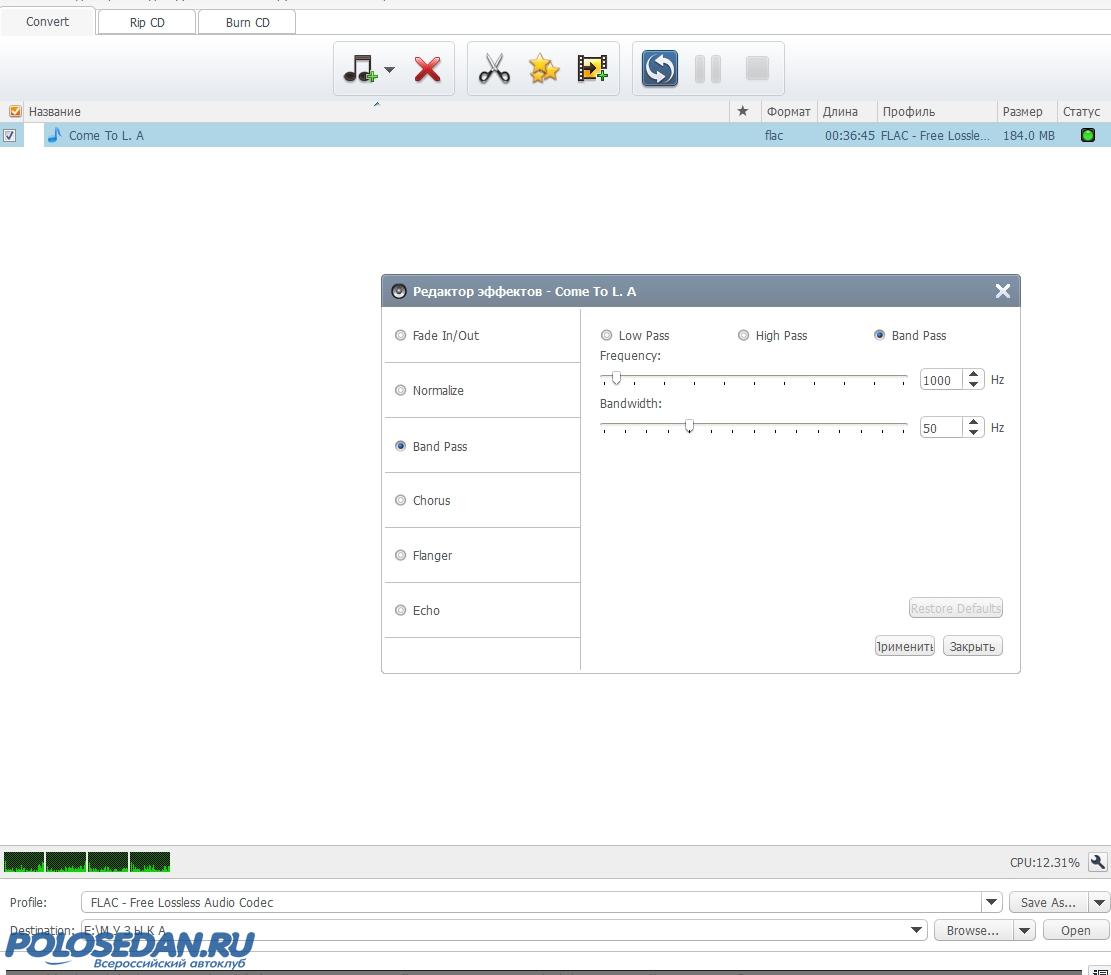Uncheck the Come To L. A track checkbox
The width and height of the screenshot is (1111, 975).
point(10,135)
